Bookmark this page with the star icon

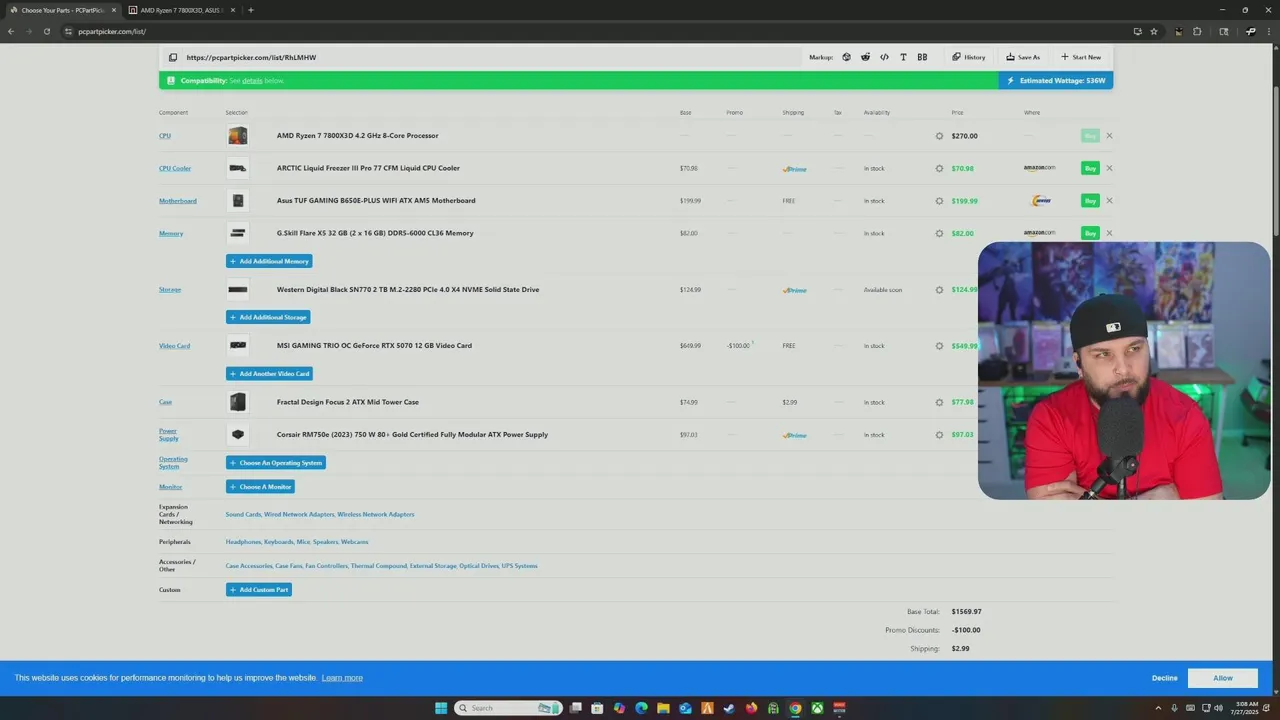1154,31
